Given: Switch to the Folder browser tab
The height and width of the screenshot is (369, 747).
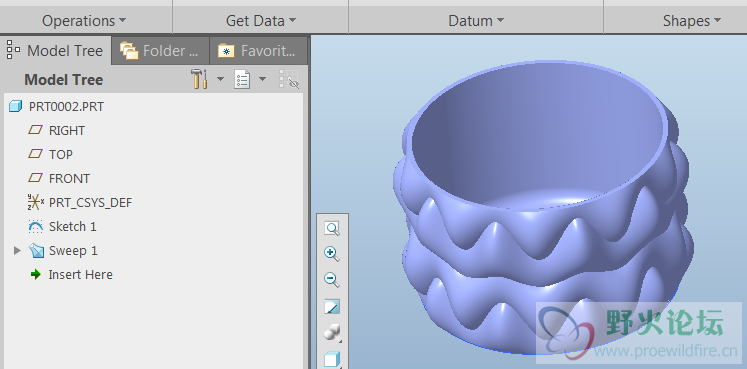Looking at the screenshot, I should (160, 50).
